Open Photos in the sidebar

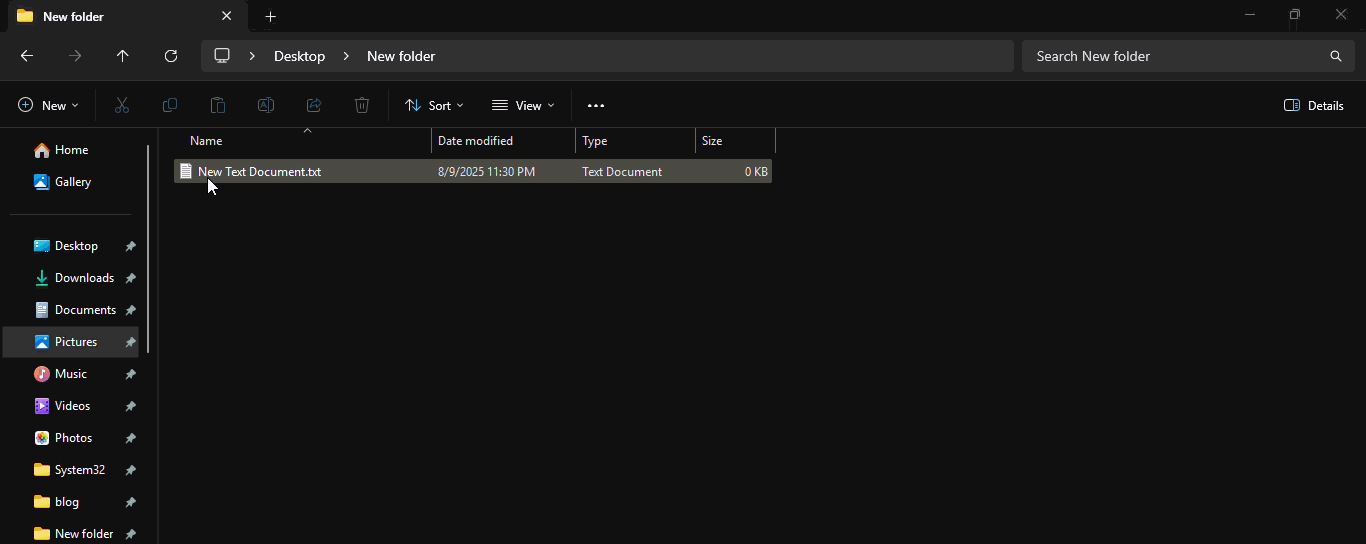tap(70, 438)
